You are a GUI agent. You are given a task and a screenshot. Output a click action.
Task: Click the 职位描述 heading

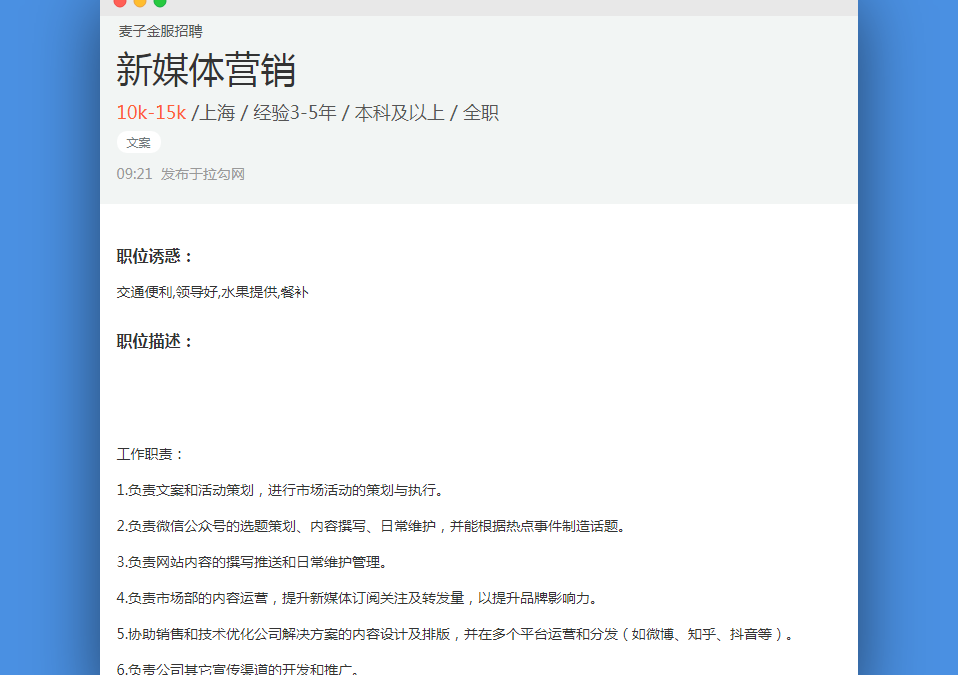[x=155, y=341]
